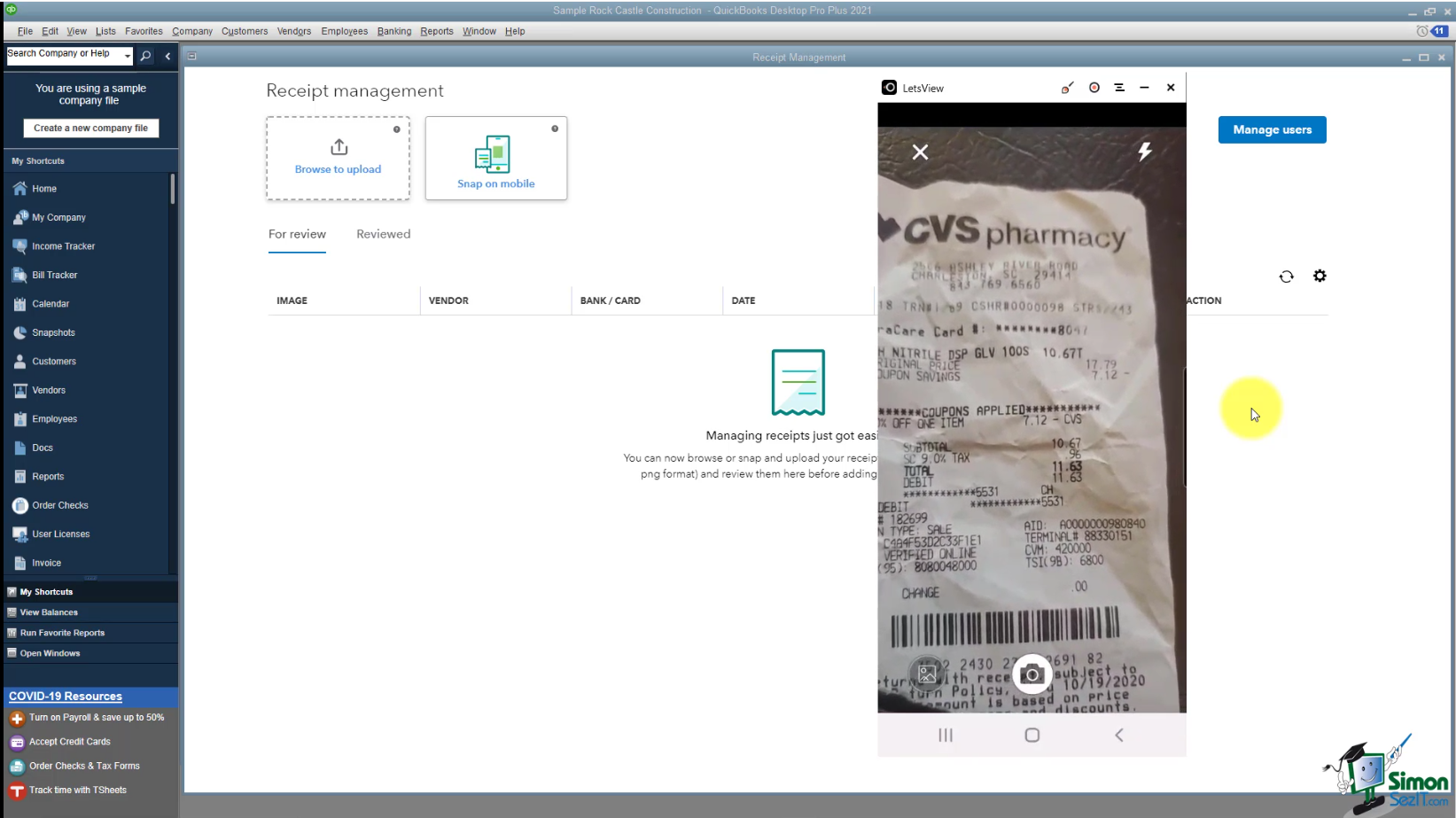Image resolution: width=1456 pixels, height=818 pixels.
Task: Switch to the Reviewed tab
Action: (x=383, y=234)
